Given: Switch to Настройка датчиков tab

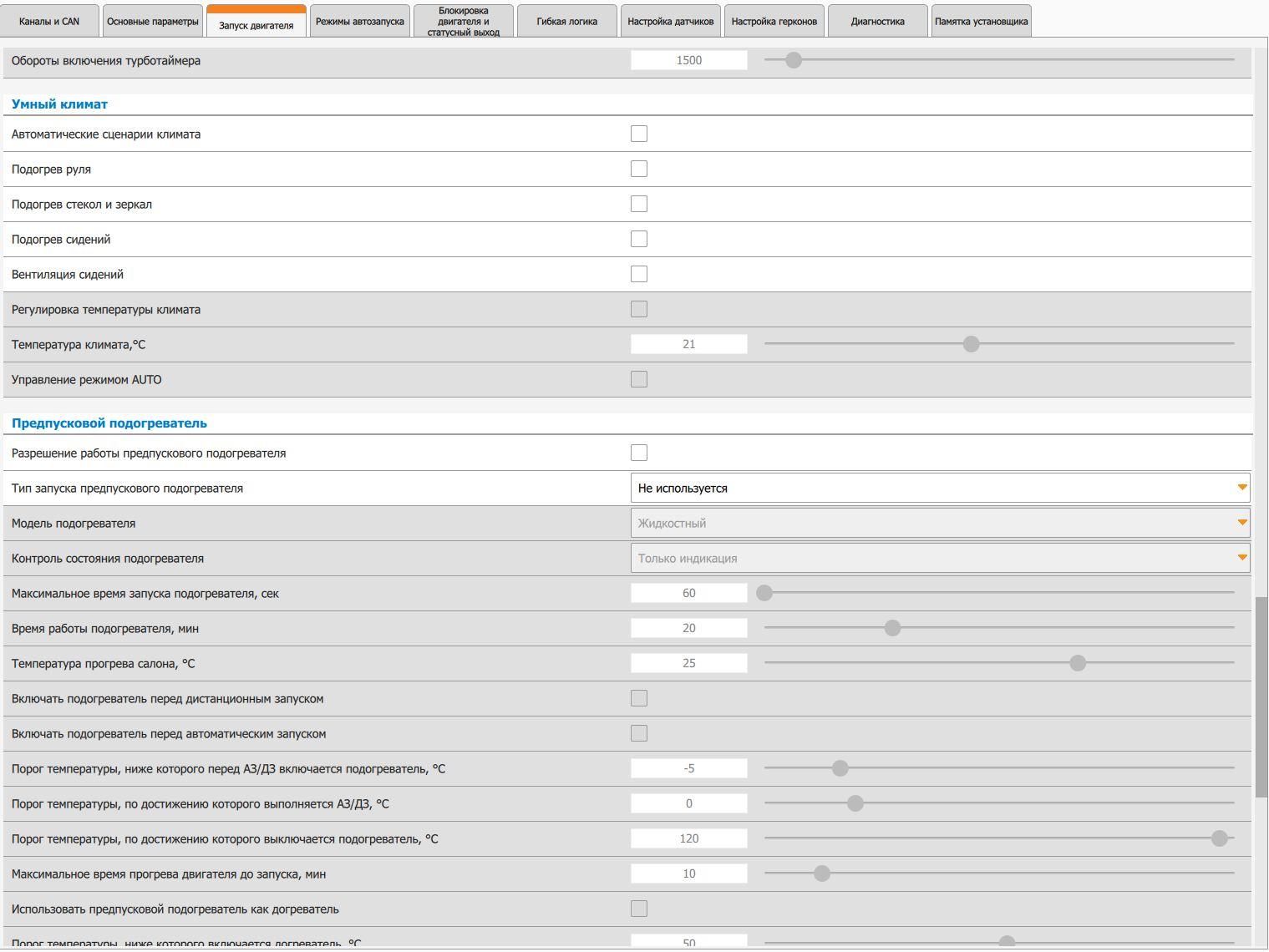Looking at the screenshot, I should click(671, 21).
